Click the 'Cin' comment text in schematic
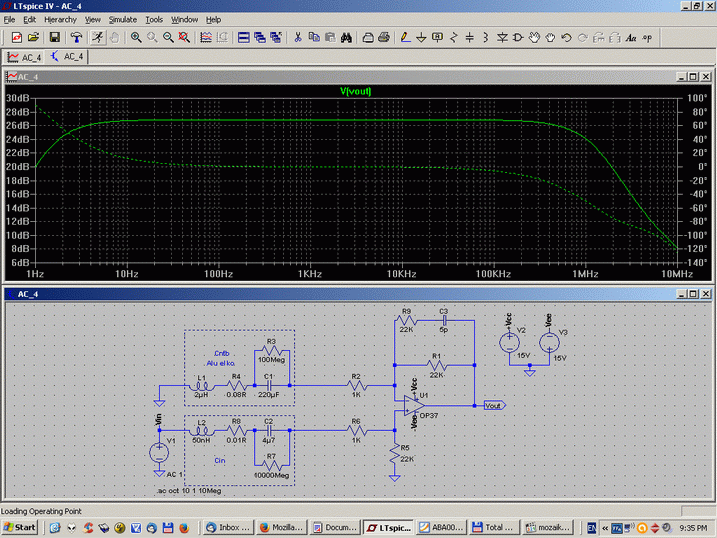Image resolution: width=717 pixels, height=538 pixels. tap(219, 460)
